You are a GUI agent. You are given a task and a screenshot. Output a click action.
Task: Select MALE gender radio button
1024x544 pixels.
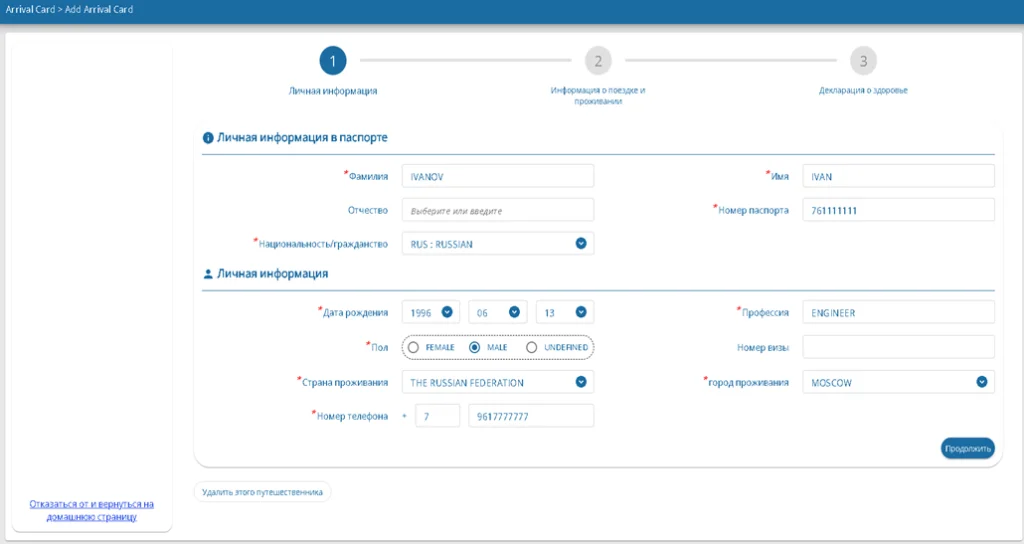click(475, 347)
